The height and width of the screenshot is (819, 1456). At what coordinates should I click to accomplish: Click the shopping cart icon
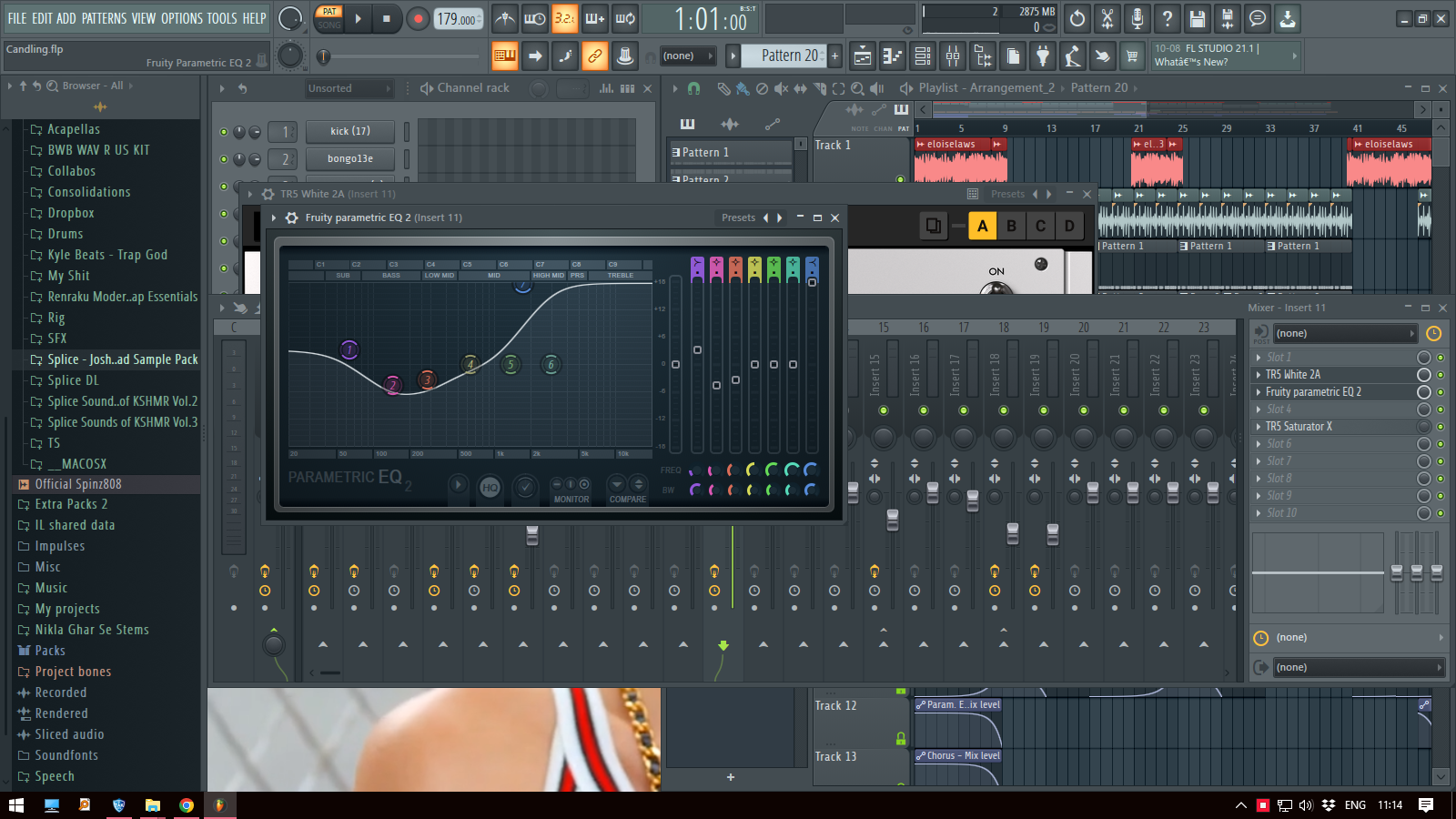tap(1132, 56)
